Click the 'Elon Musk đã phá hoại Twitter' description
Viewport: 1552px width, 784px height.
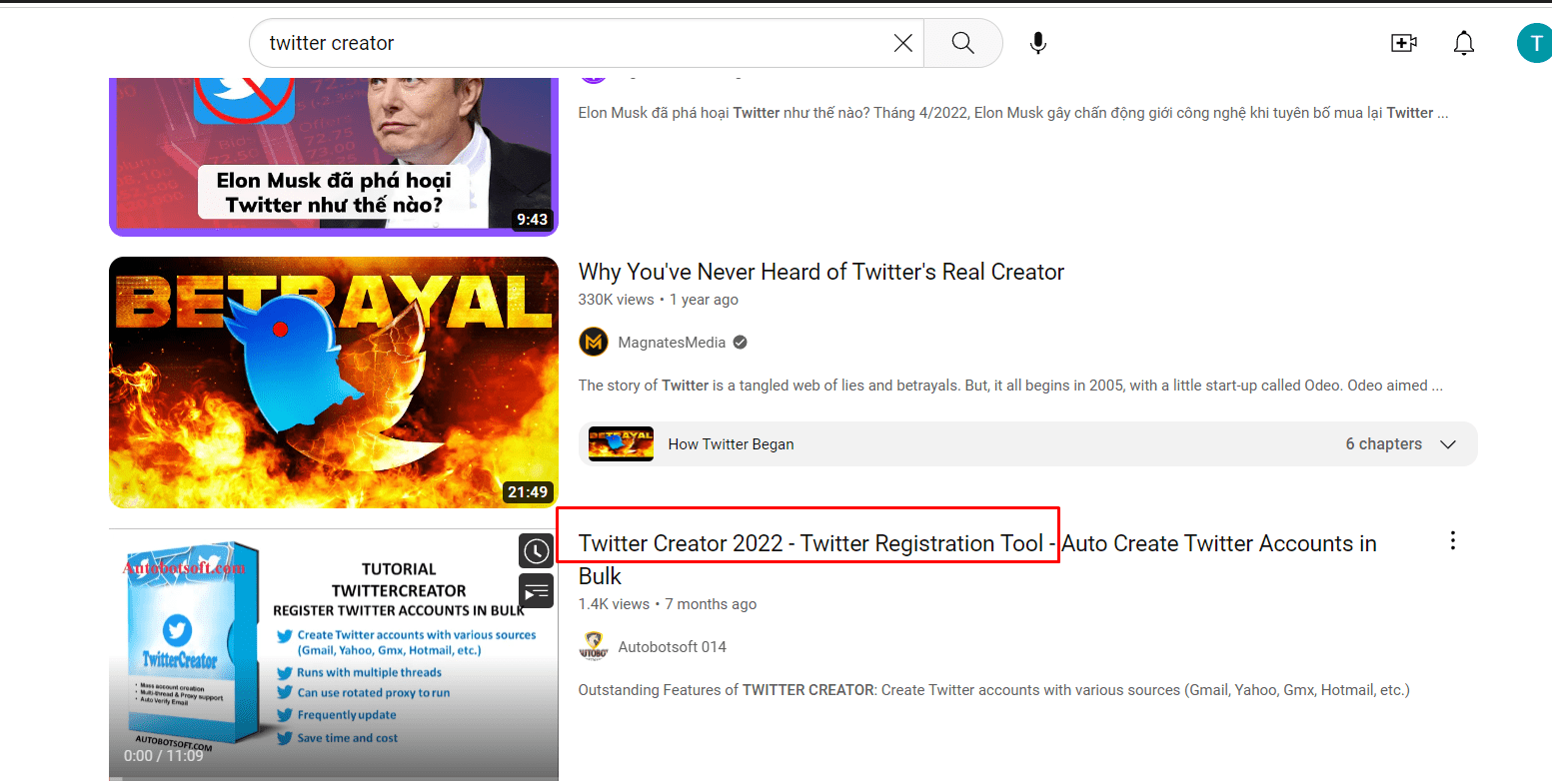click(1013, 113)
